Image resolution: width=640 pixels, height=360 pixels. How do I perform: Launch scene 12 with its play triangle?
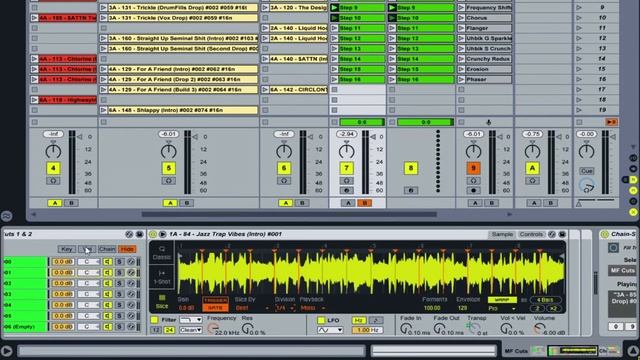click(578, 38)
